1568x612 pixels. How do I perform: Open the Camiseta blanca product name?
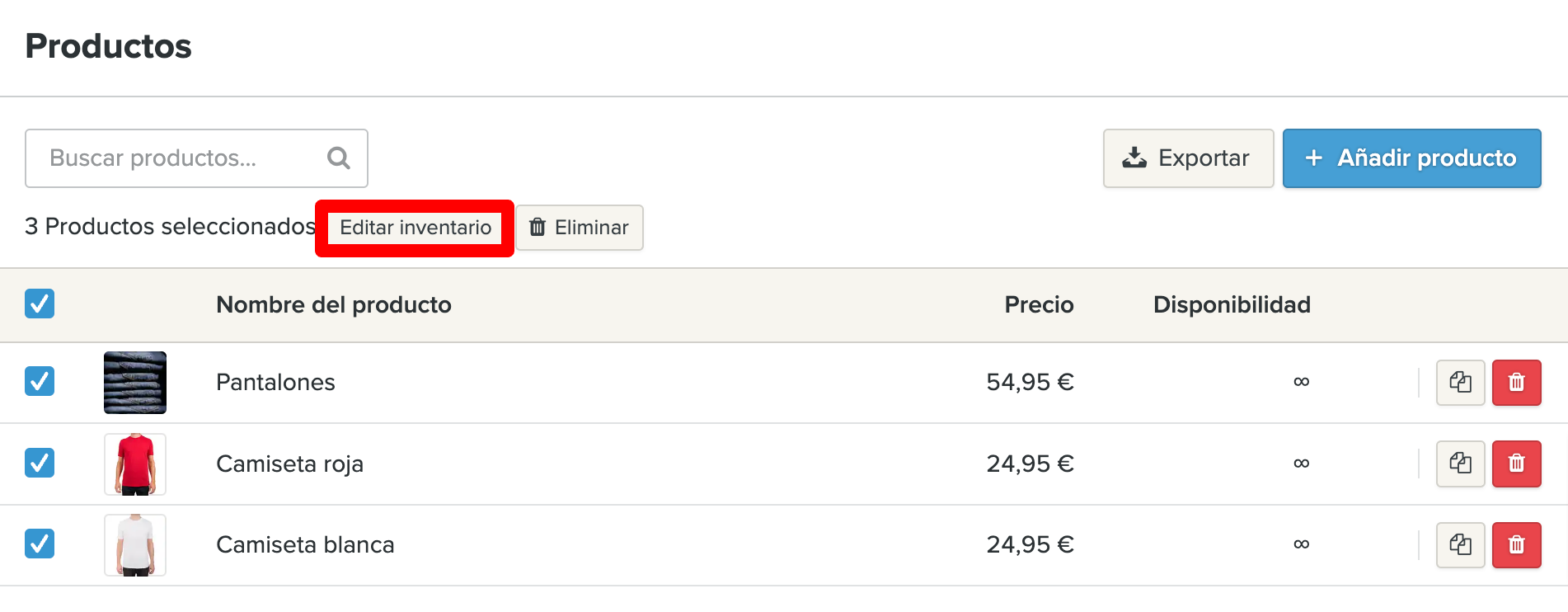pyautogui.click(x=305, y=544)
